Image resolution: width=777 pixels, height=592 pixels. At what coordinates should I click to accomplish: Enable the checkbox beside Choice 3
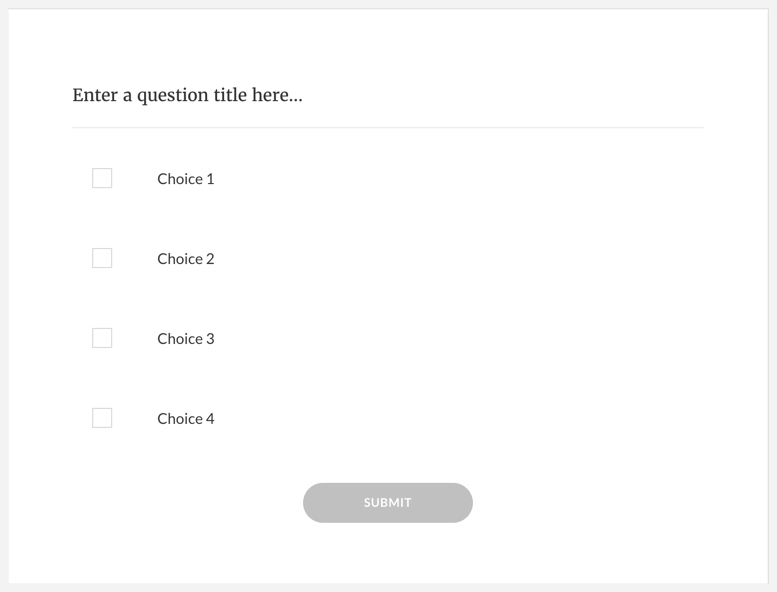pos(102,338)
